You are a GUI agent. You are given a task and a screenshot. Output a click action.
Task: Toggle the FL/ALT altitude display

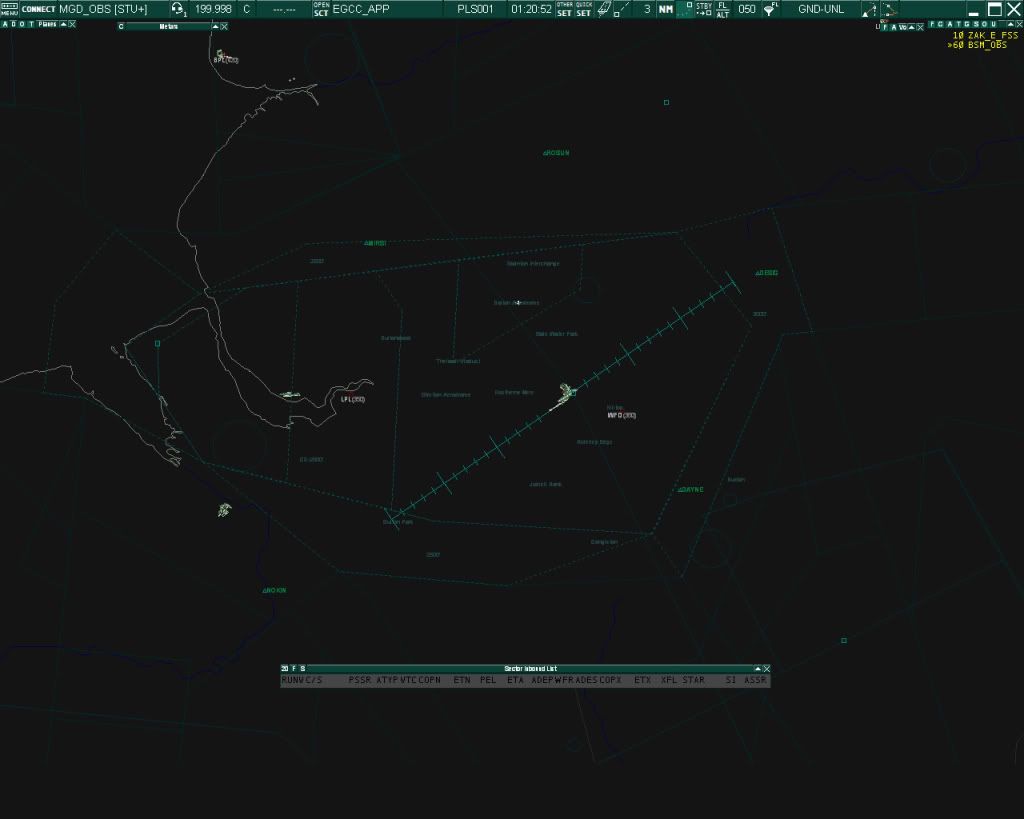point(723,9)
